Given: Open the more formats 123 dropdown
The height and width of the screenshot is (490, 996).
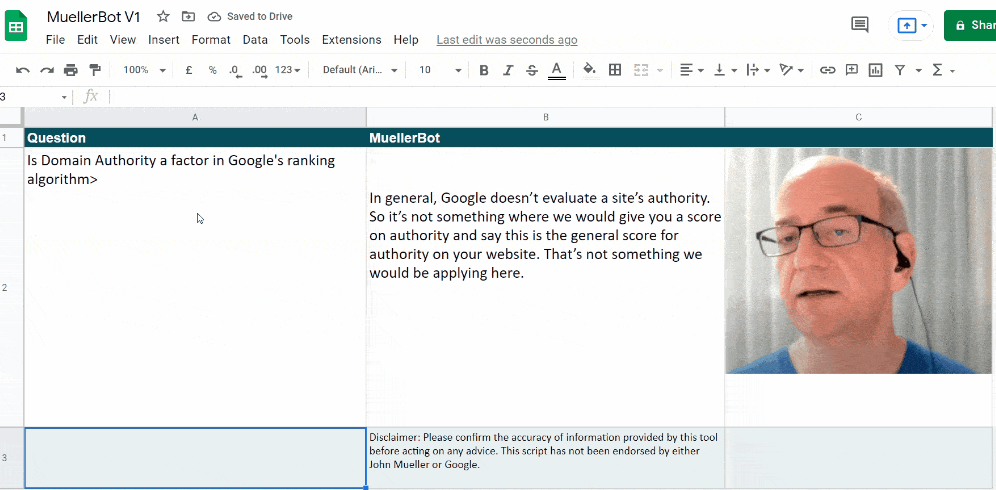Looking at the screenshot, I should 287,70.
